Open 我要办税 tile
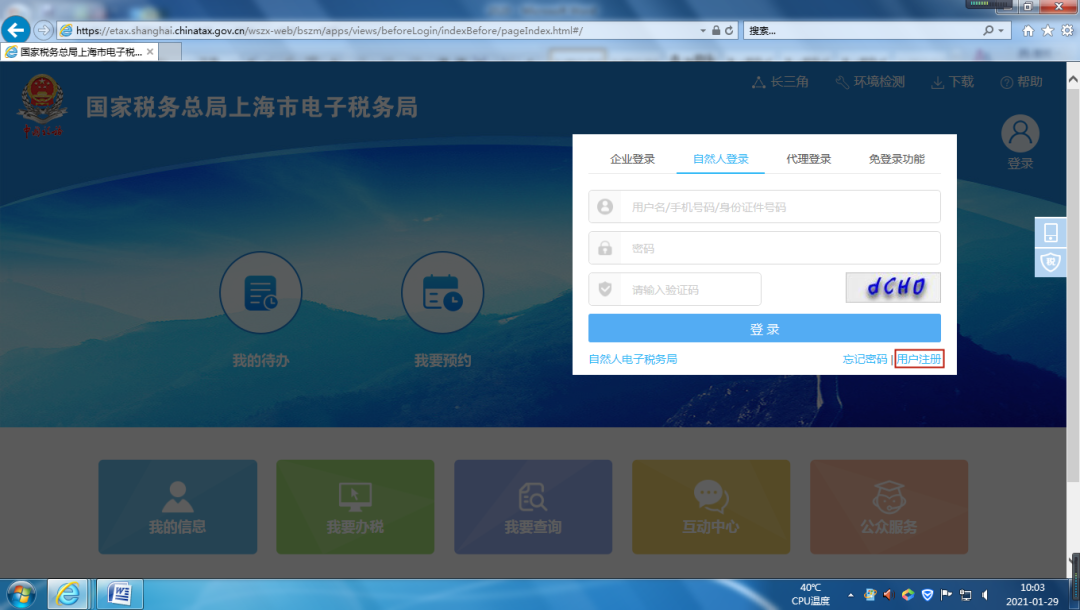This screenshot has height=610, width=1080. [355, 507]
